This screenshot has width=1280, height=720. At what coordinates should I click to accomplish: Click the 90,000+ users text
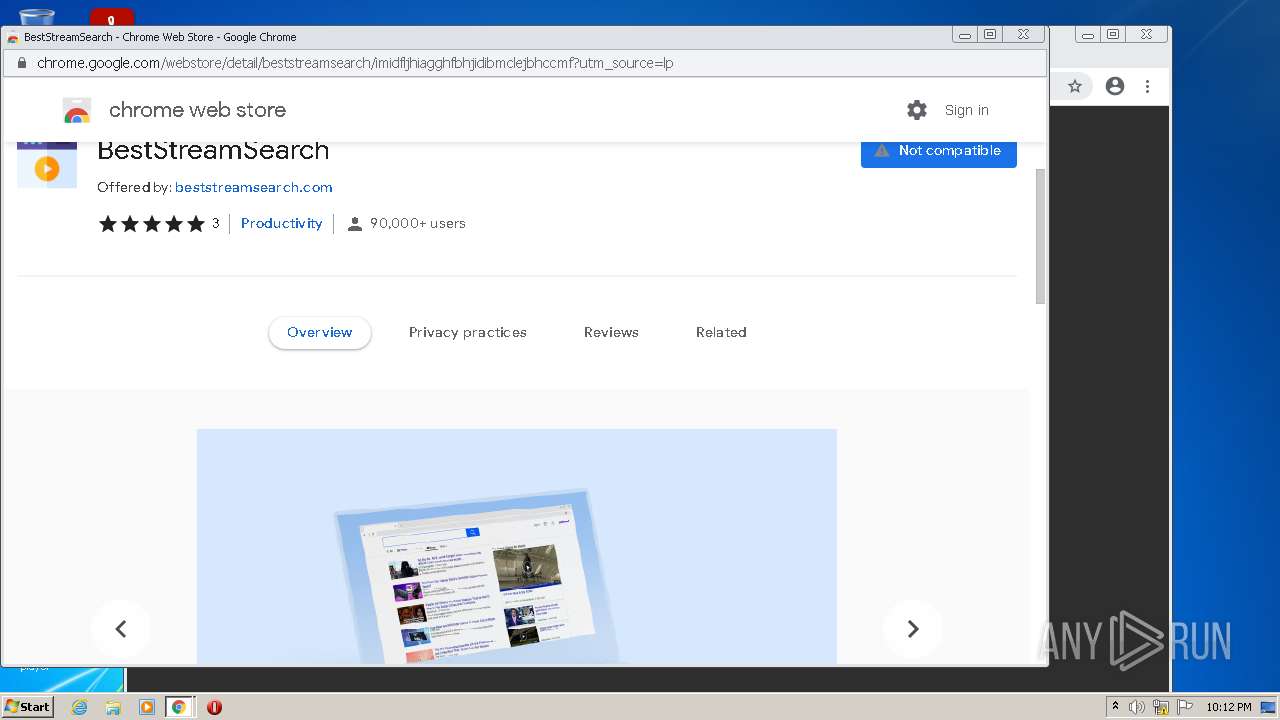(418, 224)
